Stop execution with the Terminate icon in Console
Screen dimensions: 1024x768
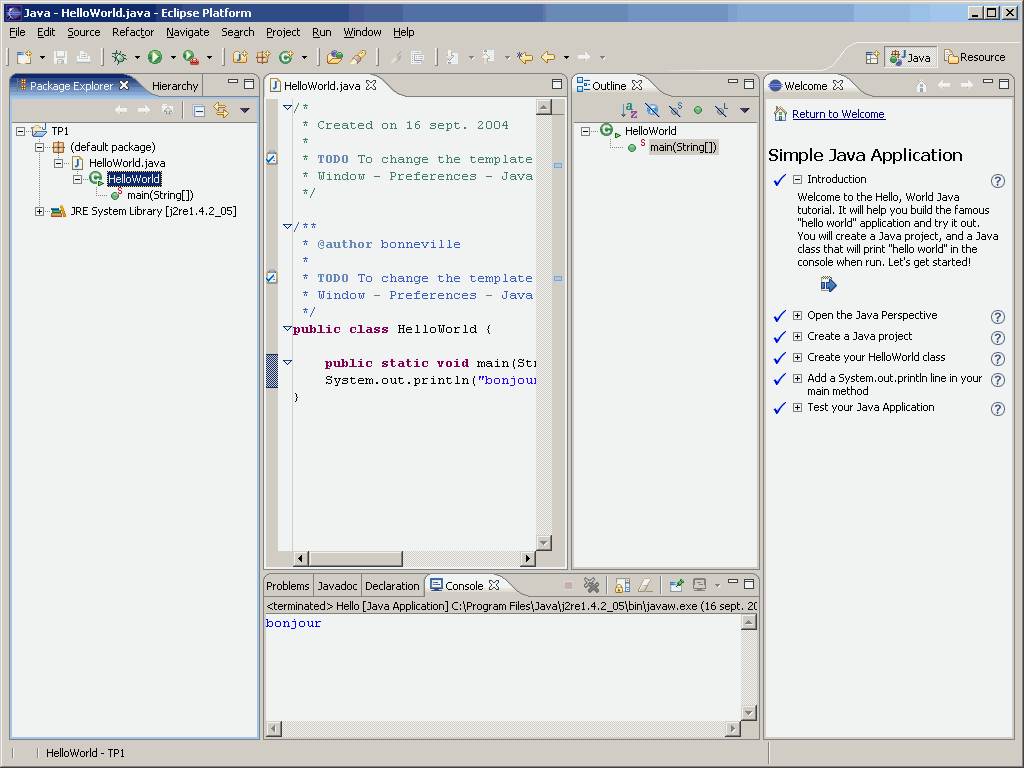pos(568,585)
